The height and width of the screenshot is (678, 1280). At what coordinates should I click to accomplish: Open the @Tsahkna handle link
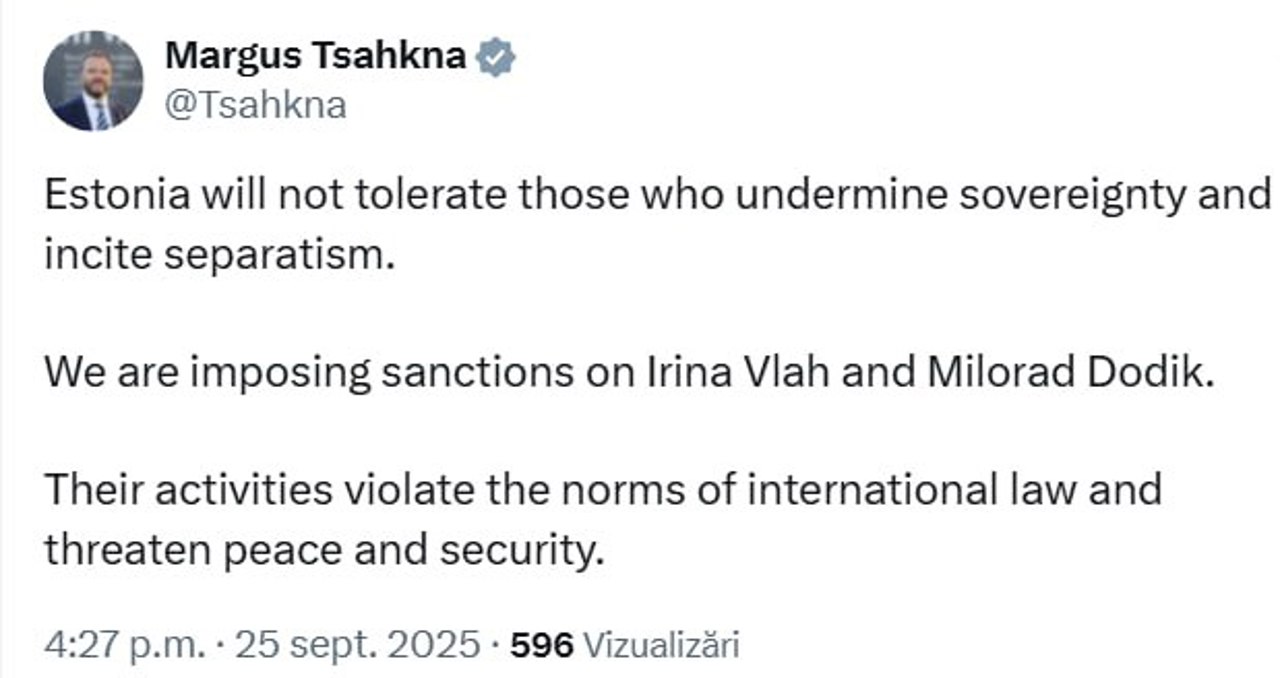point(255,105)
